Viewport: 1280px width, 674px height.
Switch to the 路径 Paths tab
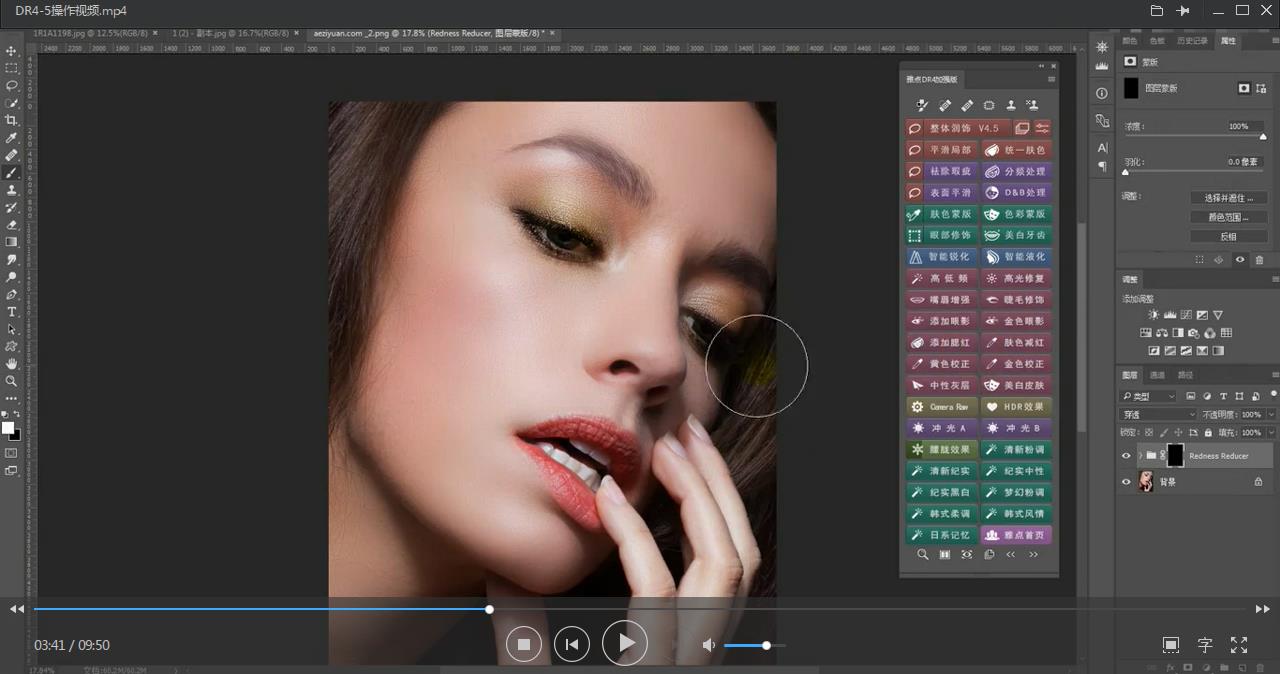pos(1185,375)
